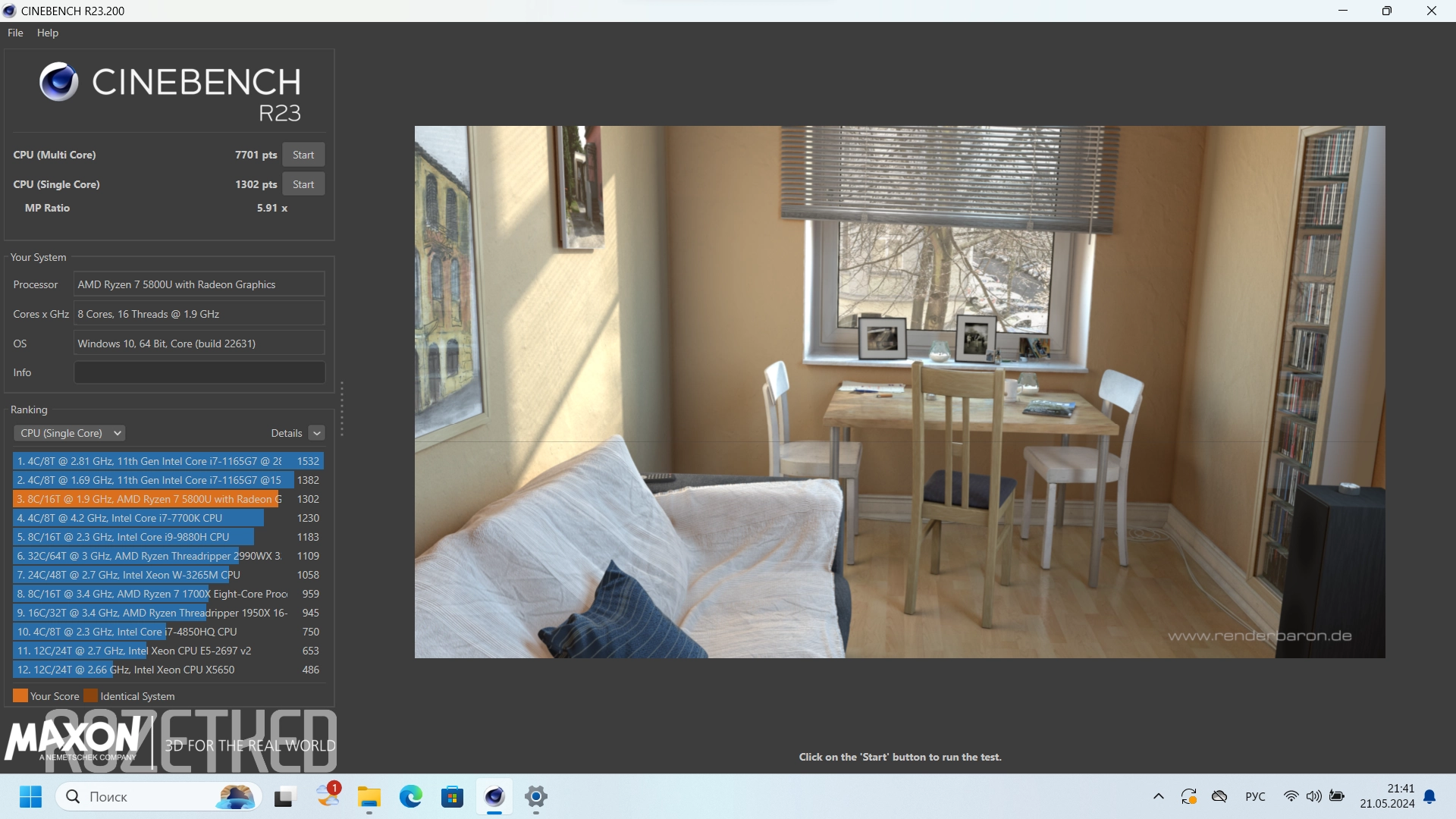The height and width of the screenshot is (819, 1456).
Task: Select ranking row 8 Ryzen 7 1700X
Action: 168,594
